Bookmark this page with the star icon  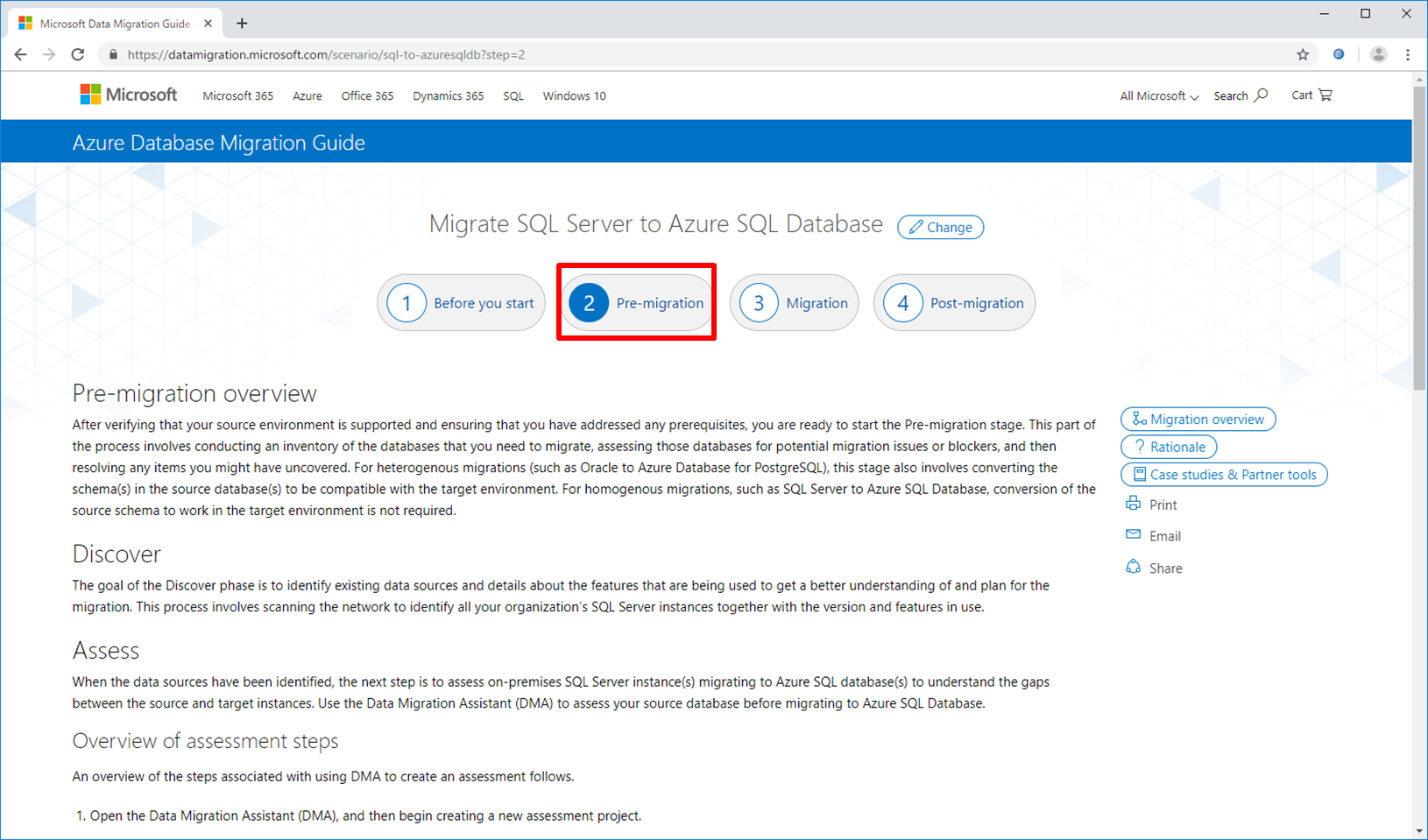coord(1303,54)
